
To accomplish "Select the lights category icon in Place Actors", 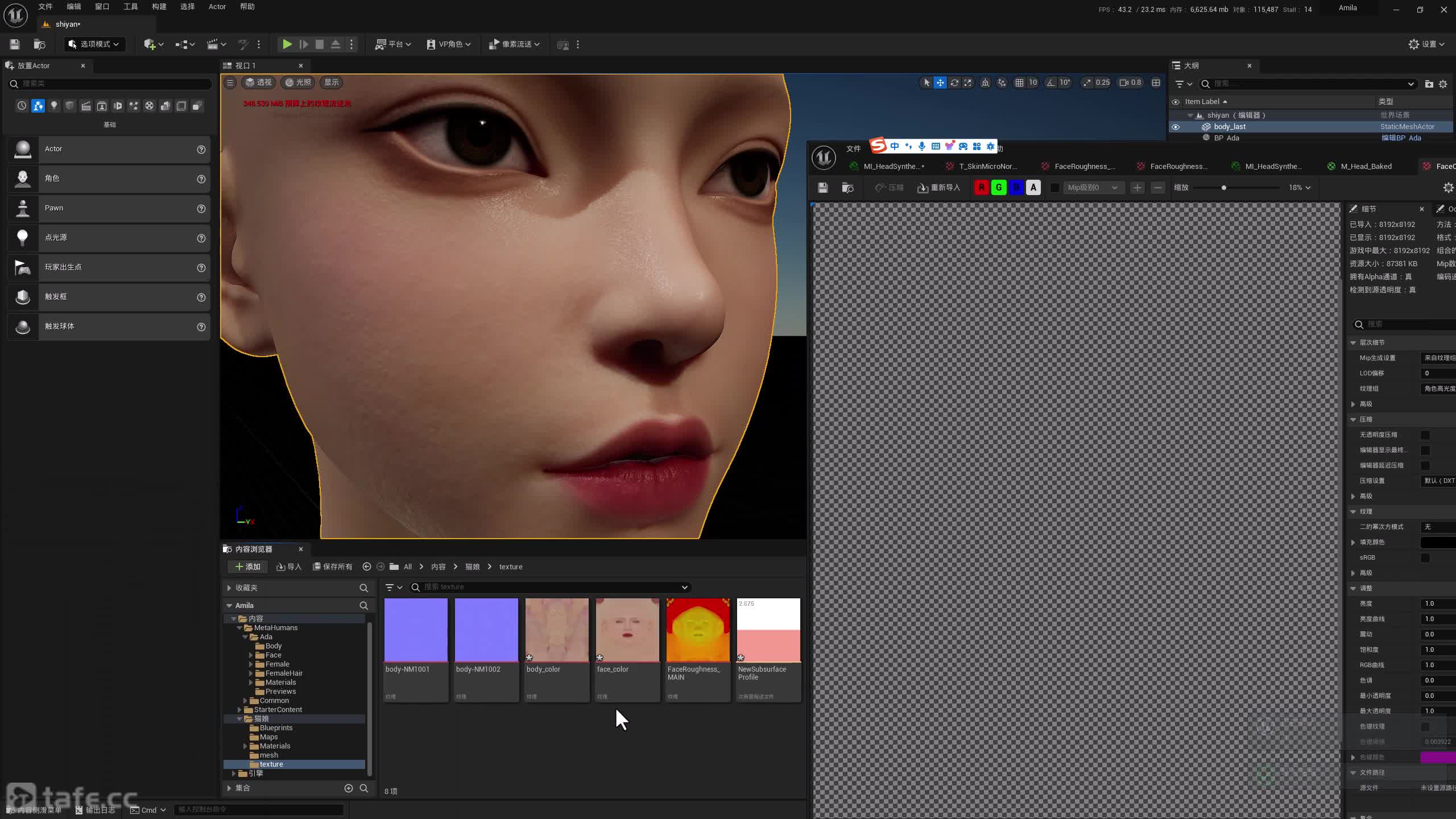I will [54, 106].
